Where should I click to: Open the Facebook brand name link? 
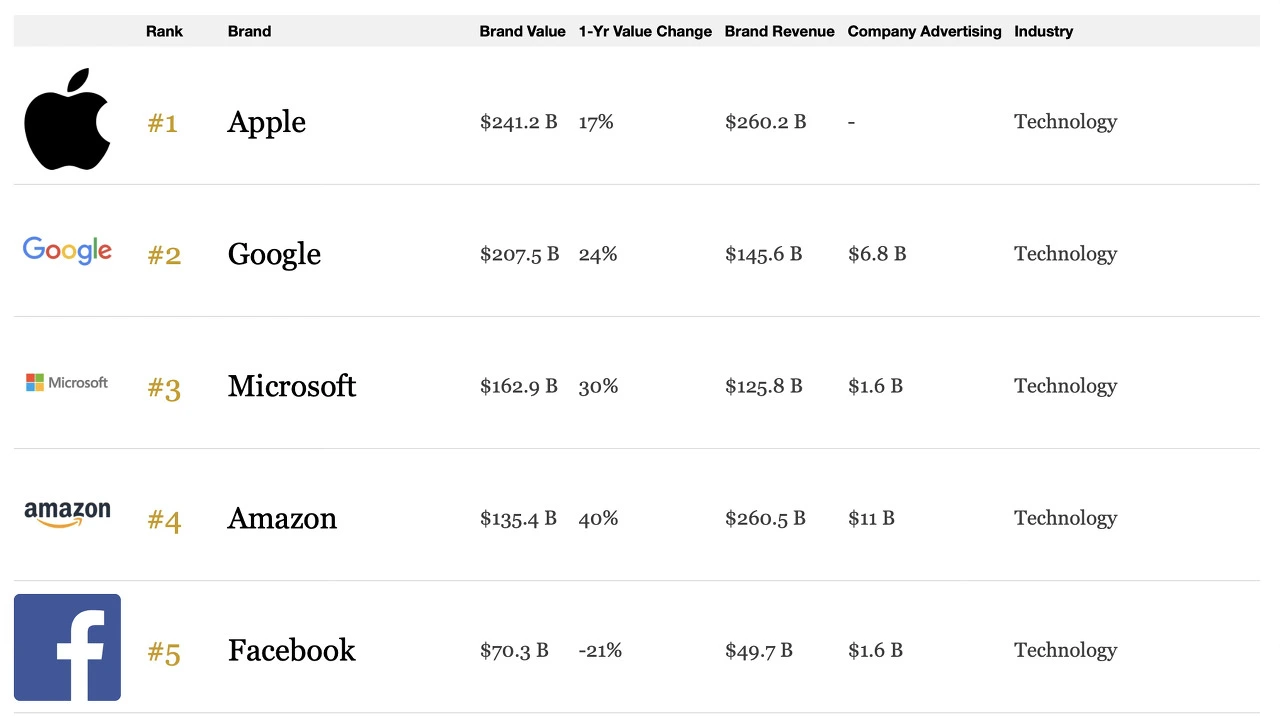pyautogui.click(x=292, y=650)
